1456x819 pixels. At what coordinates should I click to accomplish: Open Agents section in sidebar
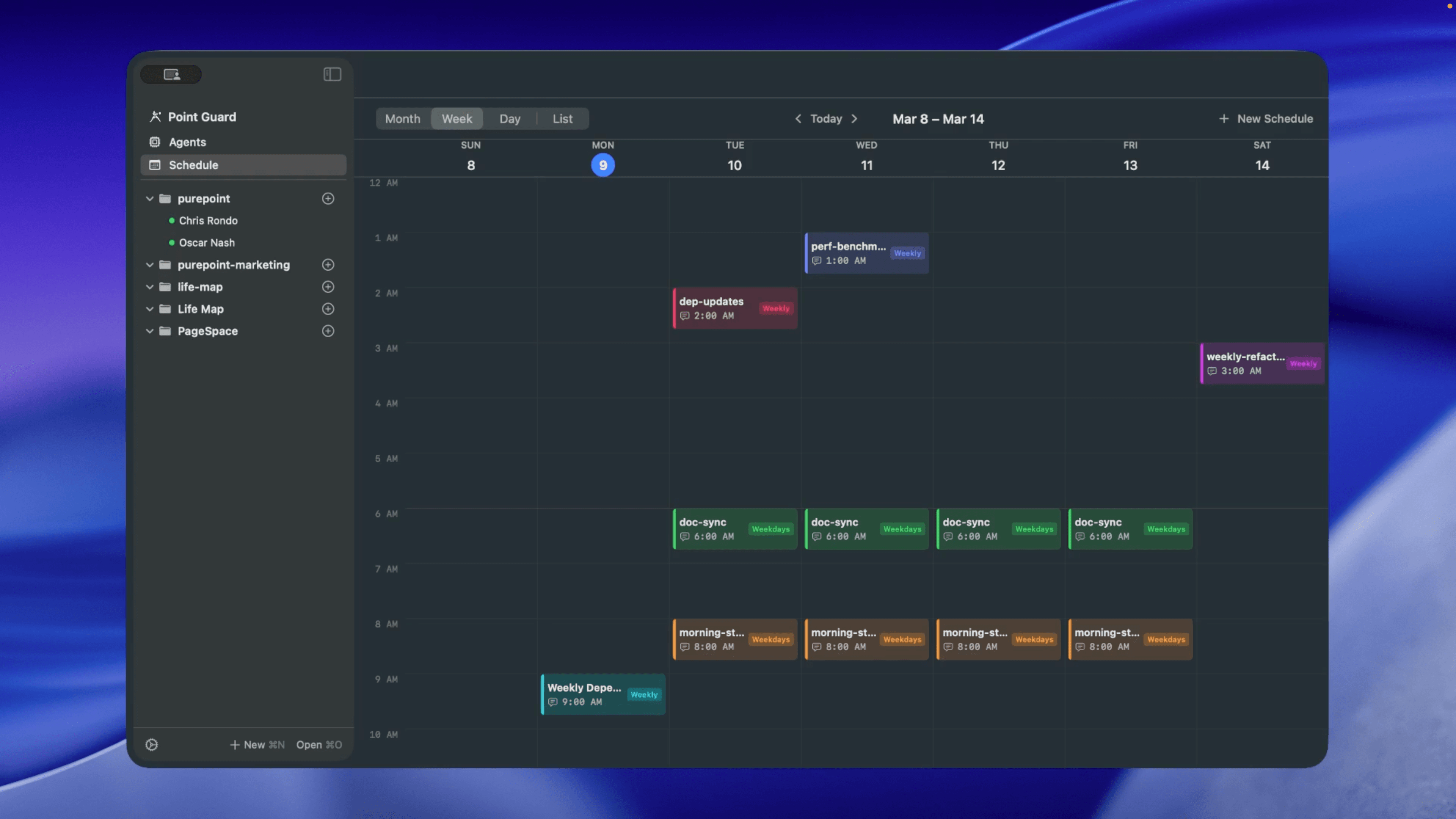pyautogui.click(x=243, y=142)
